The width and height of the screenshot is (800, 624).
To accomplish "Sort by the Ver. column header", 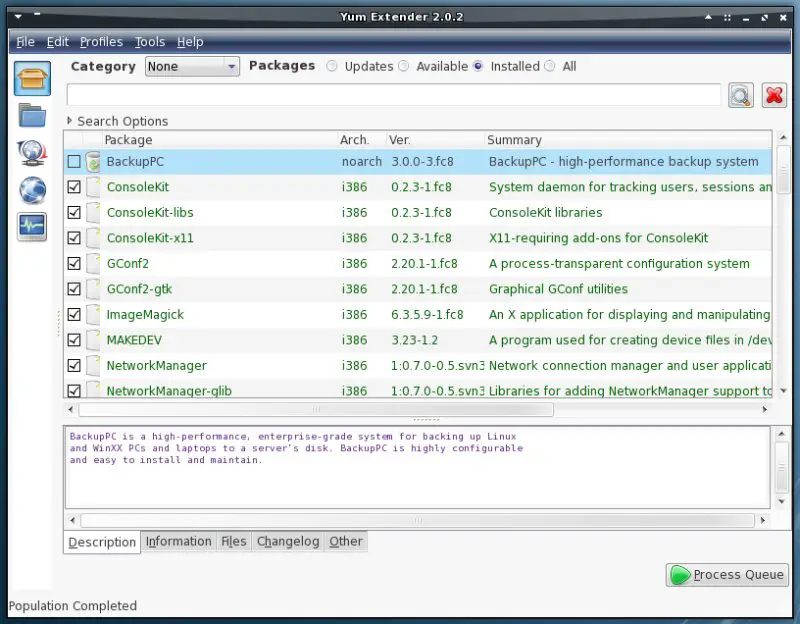I will pos(435,140).
